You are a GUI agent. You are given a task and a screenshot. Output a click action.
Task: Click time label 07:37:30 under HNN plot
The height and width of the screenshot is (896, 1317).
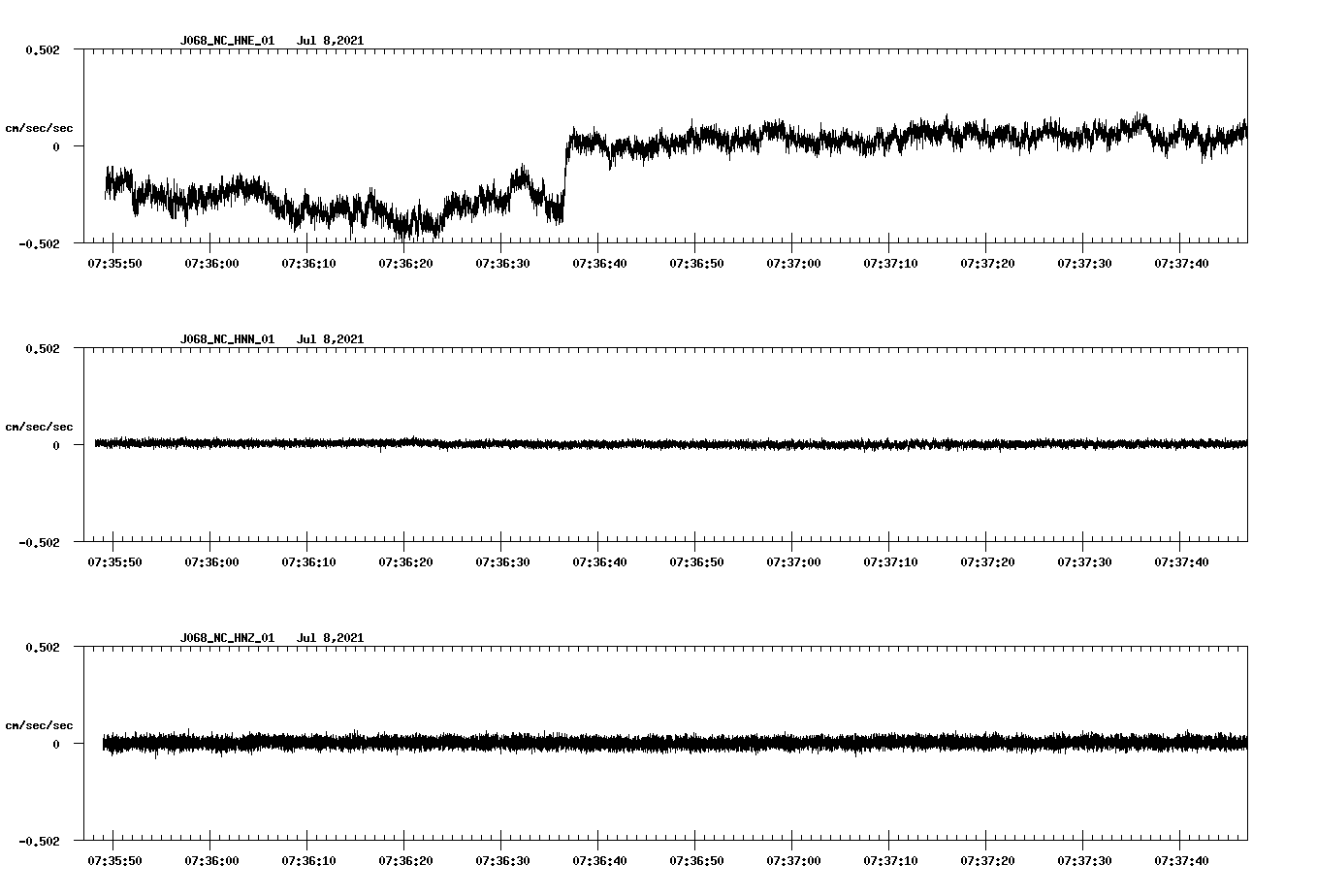(1084, 562)
